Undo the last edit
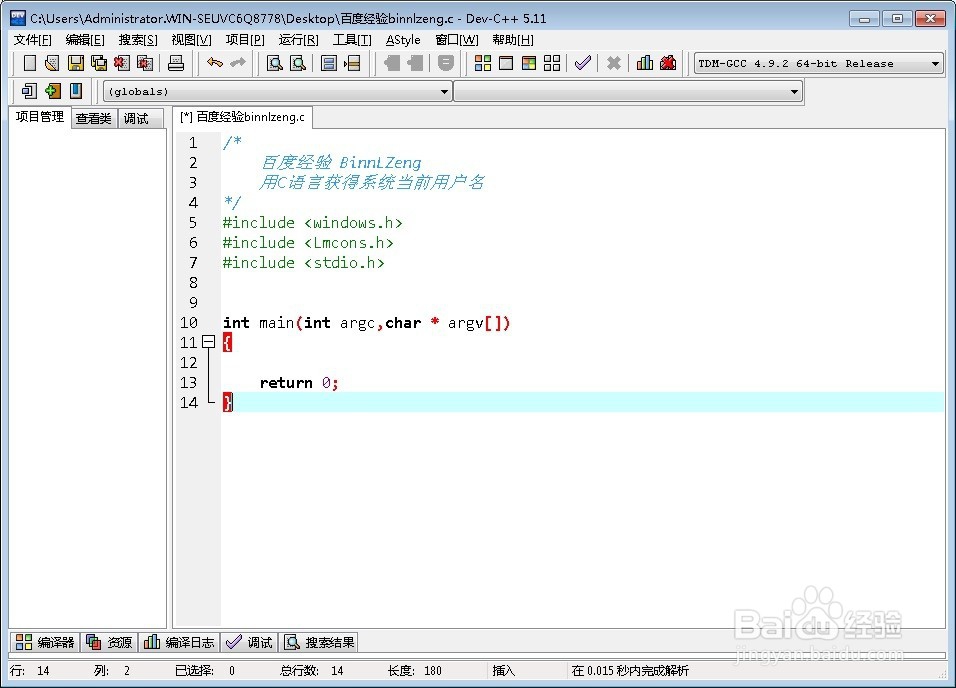The width and height of the screenshot is (956, 688). coord(215,63)
